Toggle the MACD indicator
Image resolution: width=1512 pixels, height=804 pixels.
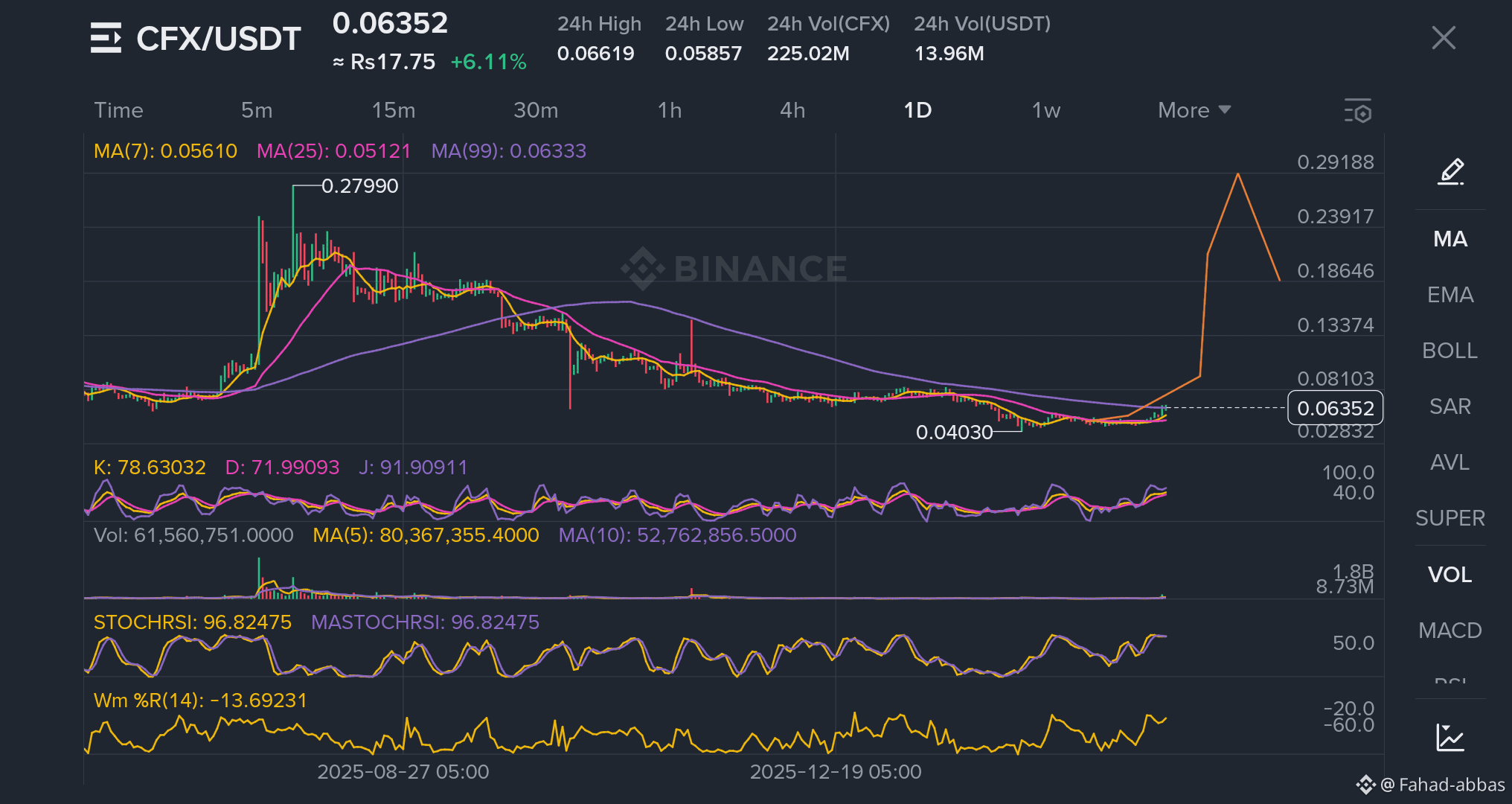pos(1450,631)
